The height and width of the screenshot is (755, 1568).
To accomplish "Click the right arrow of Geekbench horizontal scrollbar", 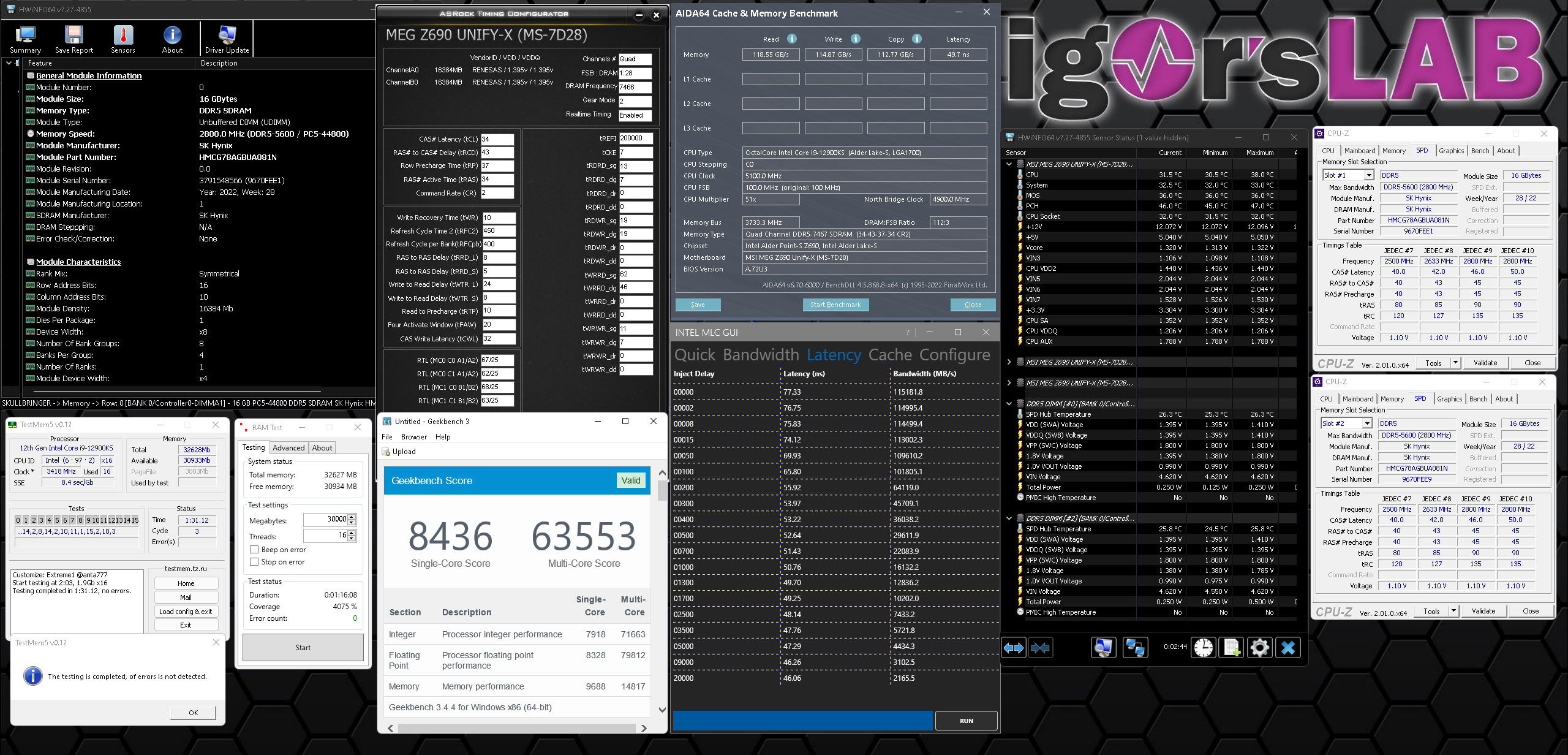I will tap(644, 728).
